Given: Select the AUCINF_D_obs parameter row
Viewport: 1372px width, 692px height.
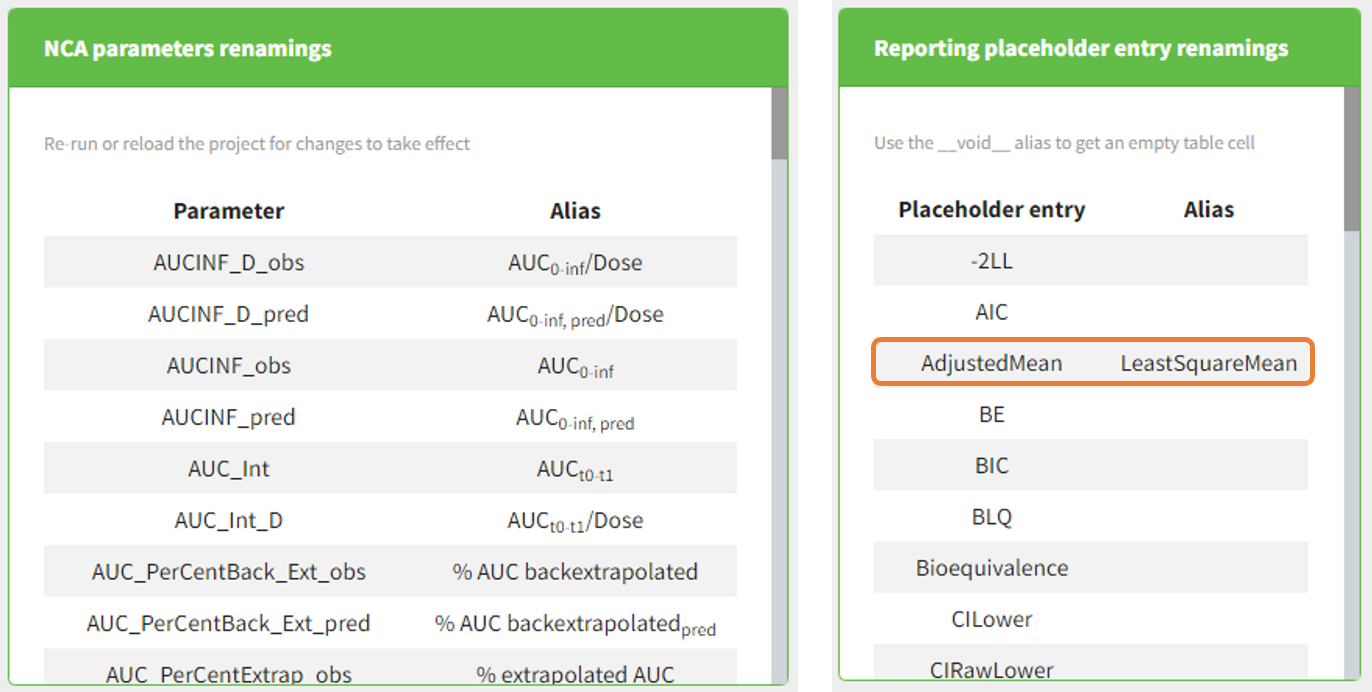Looking at the screenshot, I should [228, 262].
